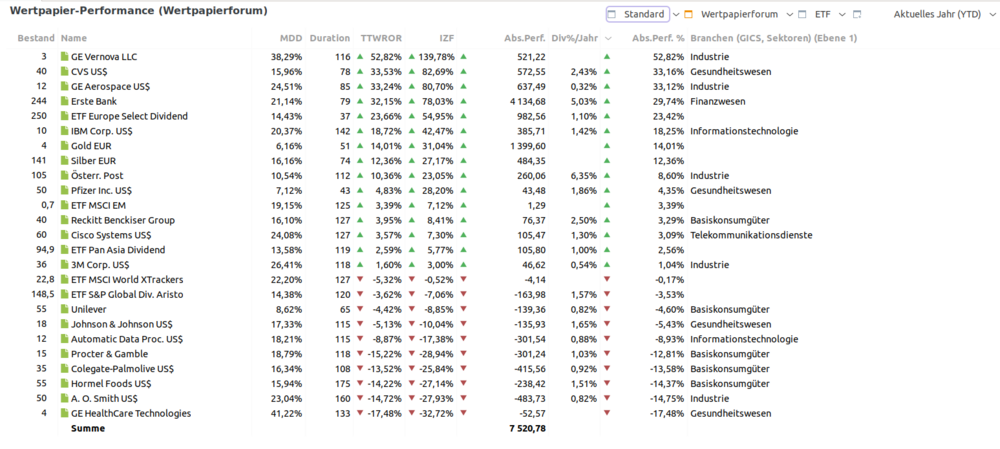Image resolution: width=1000 pixels, height=449 pixels.
Task: Click the file icon beside Silber EUR
Action: 64,161
